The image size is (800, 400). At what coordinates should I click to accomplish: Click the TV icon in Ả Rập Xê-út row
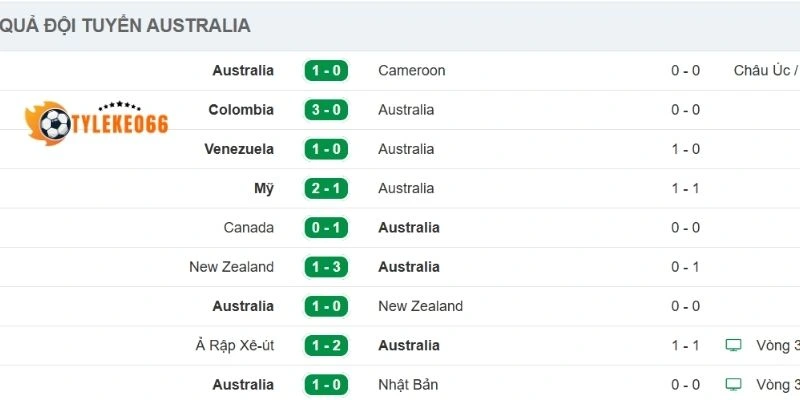(734, 345)
